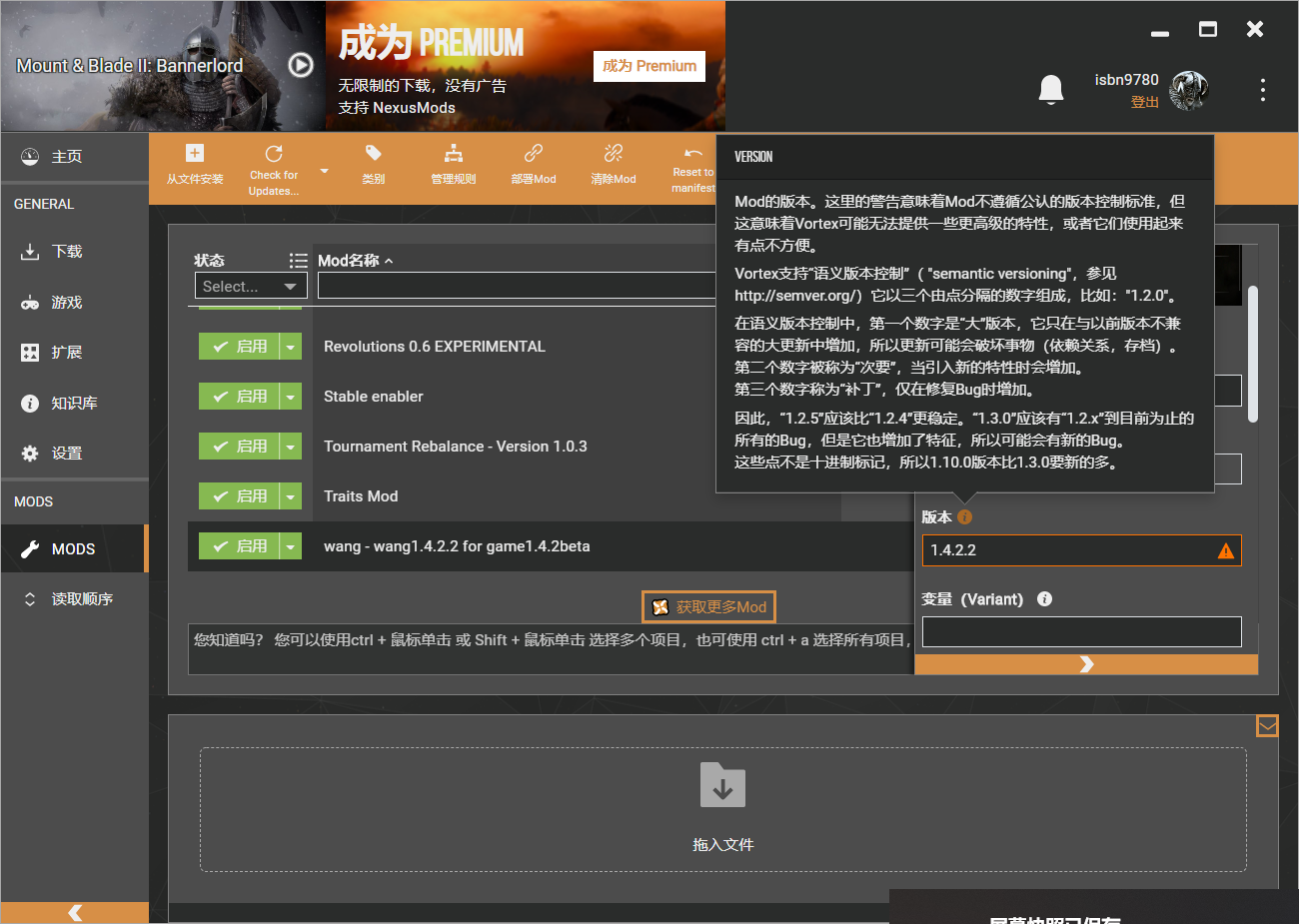Click version field containing 1.4.2.2
This screenshot has width=1299, height=924.
click(1081, 550)
